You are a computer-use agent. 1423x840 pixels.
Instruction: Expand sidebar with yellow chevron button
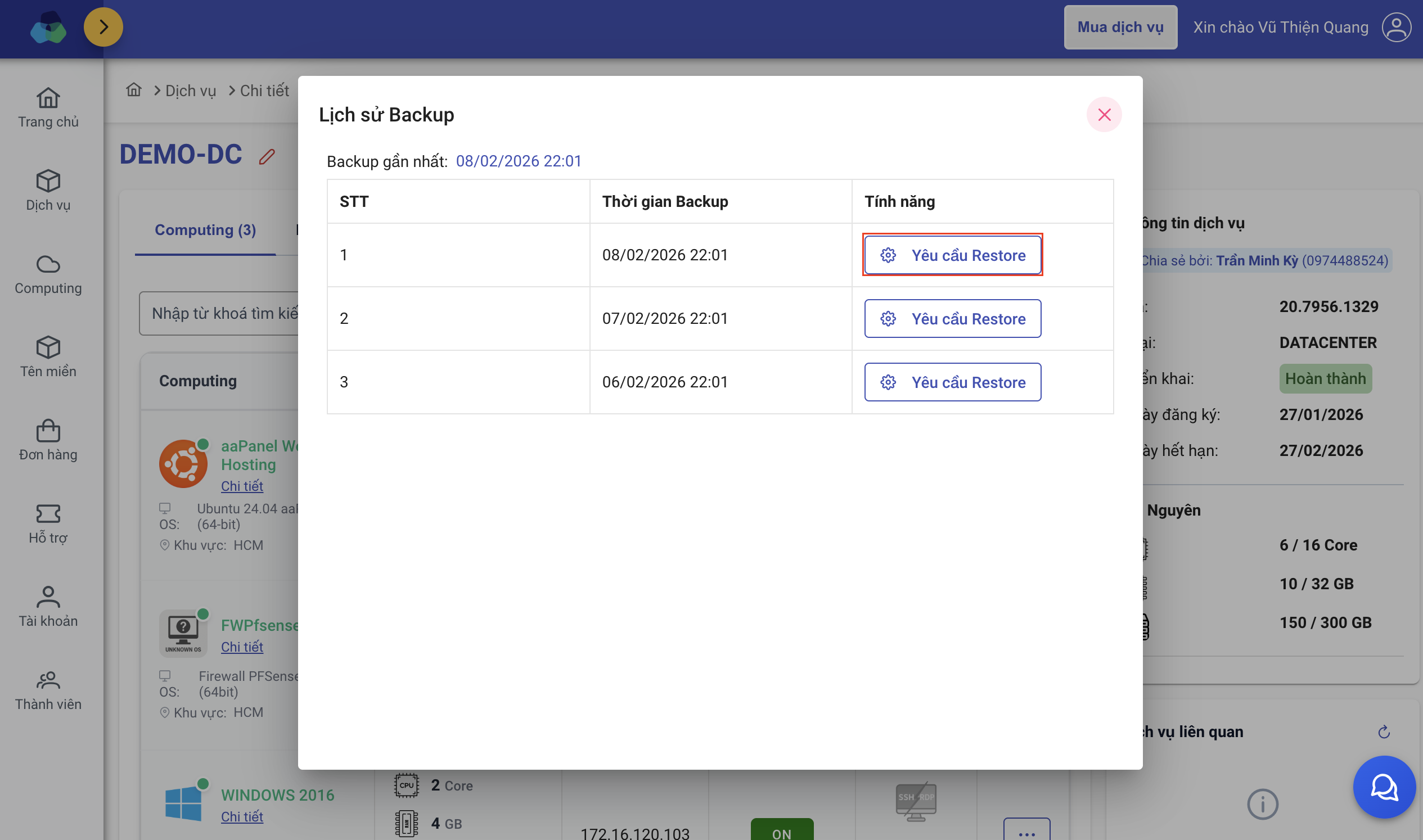(103, 27)
